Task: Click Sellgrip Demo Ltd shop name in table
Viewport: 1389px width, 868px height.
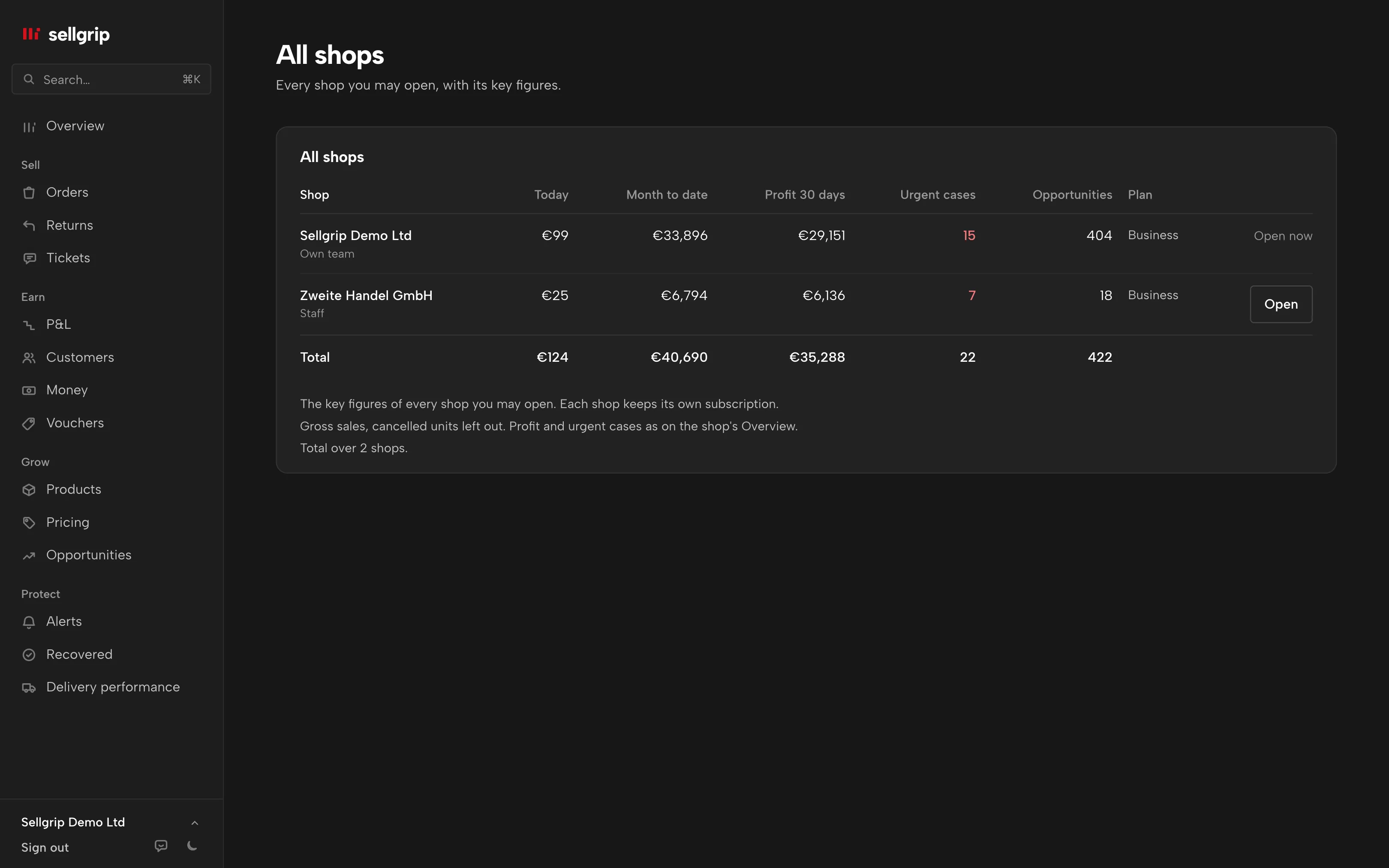Action: click(355, 235)
